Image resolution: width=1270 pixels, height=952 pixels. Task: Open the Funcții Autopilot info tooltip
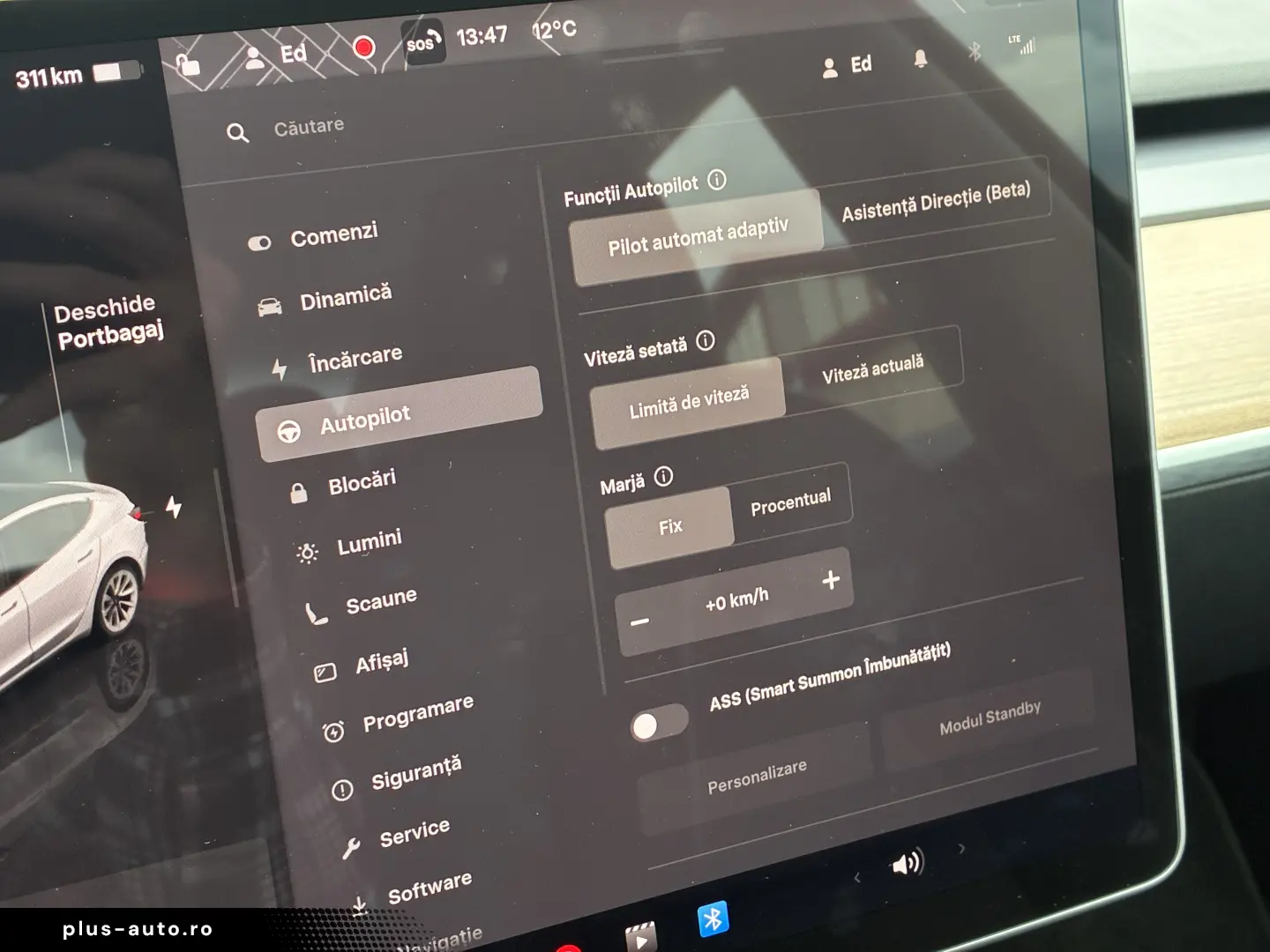[717, 182]
